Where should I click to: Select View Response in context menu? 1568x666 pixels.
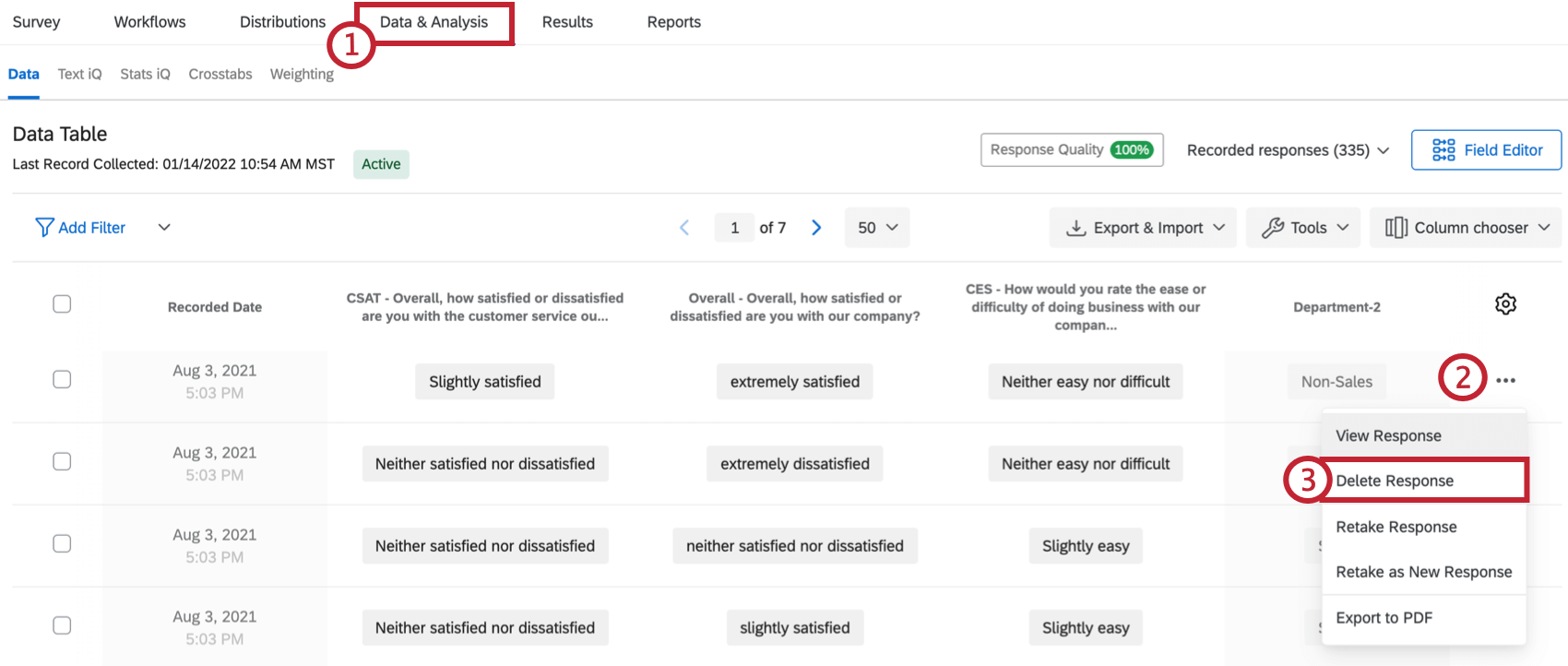pyautogui.click(x=1388, y=435)
